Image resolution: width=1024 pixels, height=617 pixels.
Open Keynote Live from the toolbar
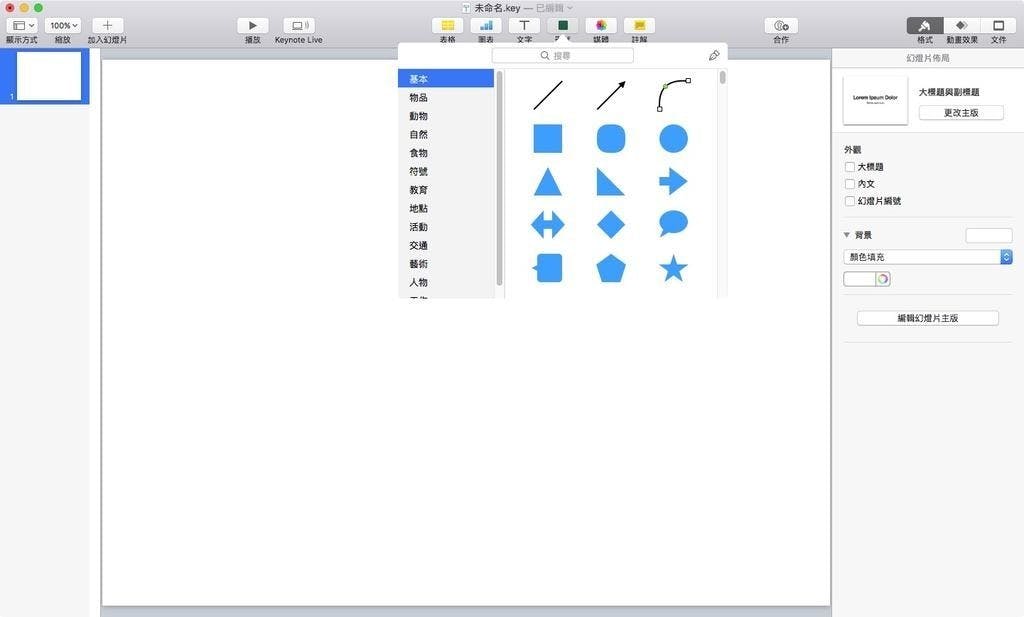point(298,25)
